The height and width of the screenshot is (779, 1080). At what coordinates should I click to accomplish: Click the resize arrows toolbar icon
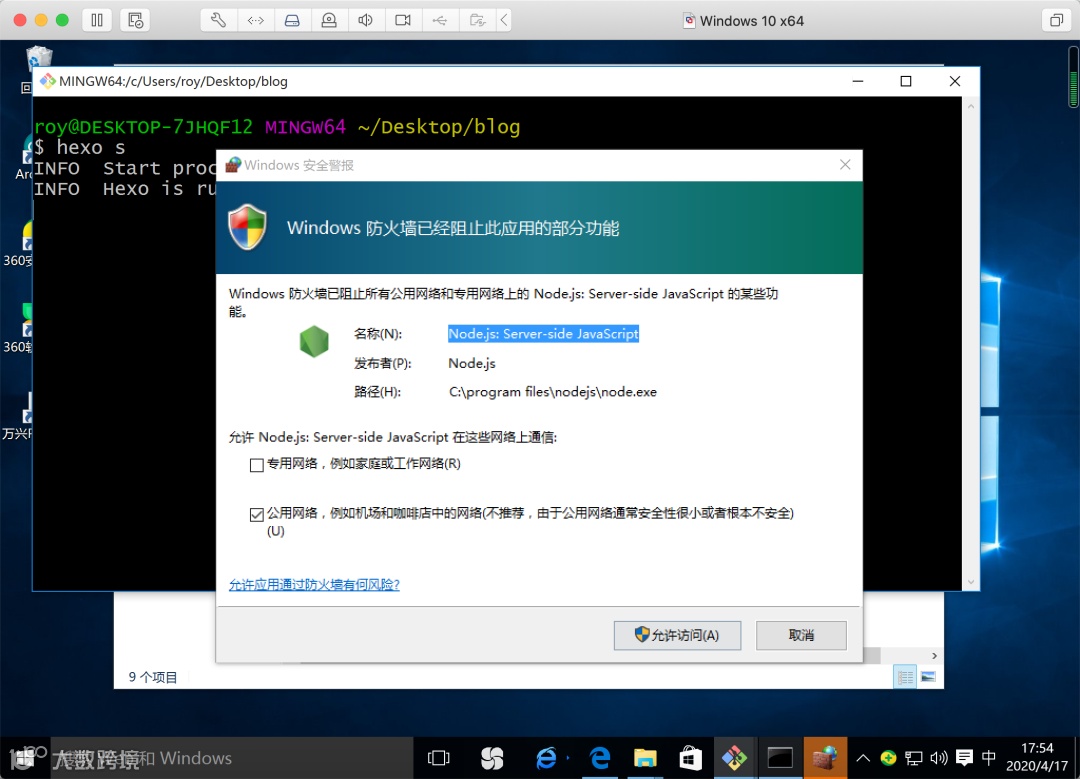pos(256,20)
